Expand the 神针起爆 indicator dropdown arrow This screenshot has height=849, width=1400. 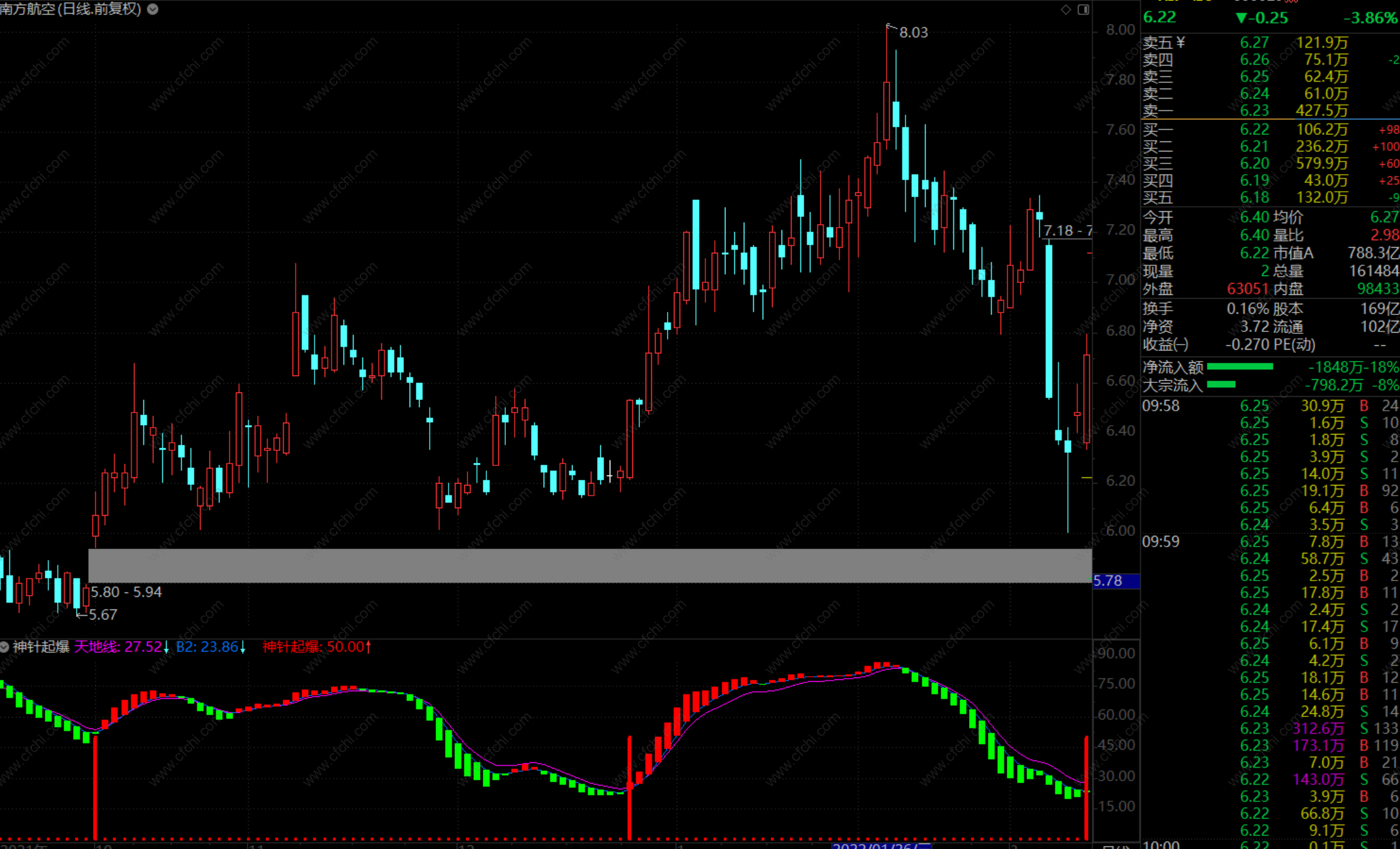(4, 647)
